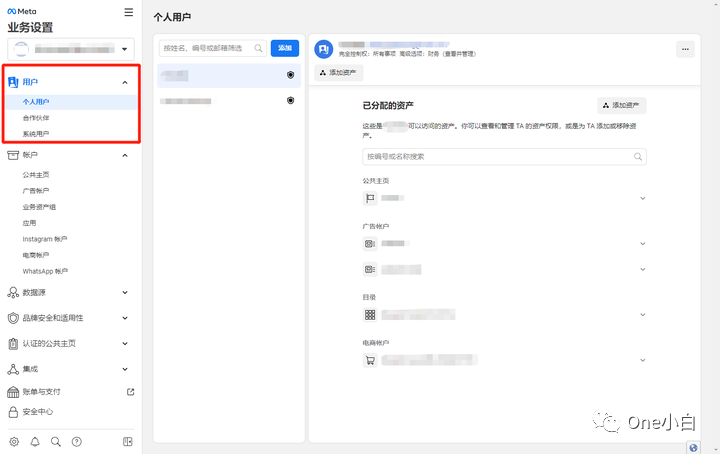Screen dimensions: 720x454
Task: Click the shield icon for 品牌安全和适用性
Action: click(13, 318)
